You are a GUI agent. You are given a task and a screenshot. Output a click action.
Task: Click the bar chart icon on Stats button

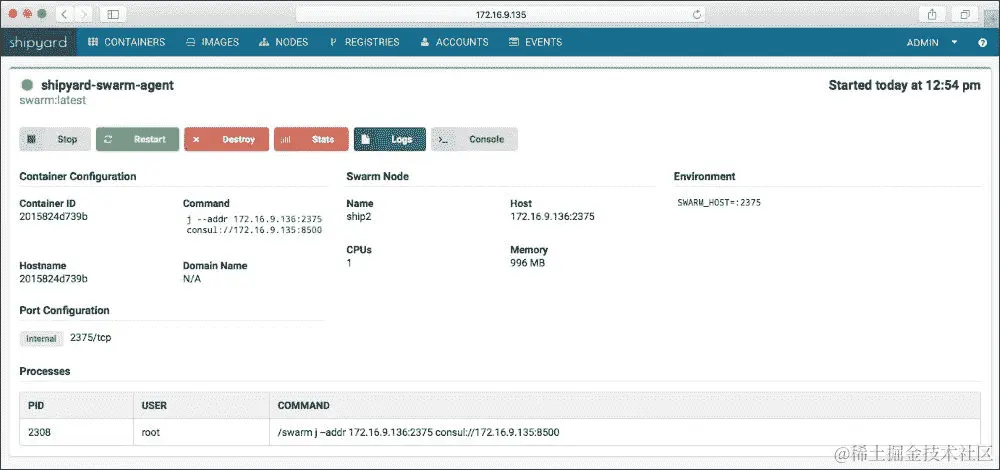286,140
